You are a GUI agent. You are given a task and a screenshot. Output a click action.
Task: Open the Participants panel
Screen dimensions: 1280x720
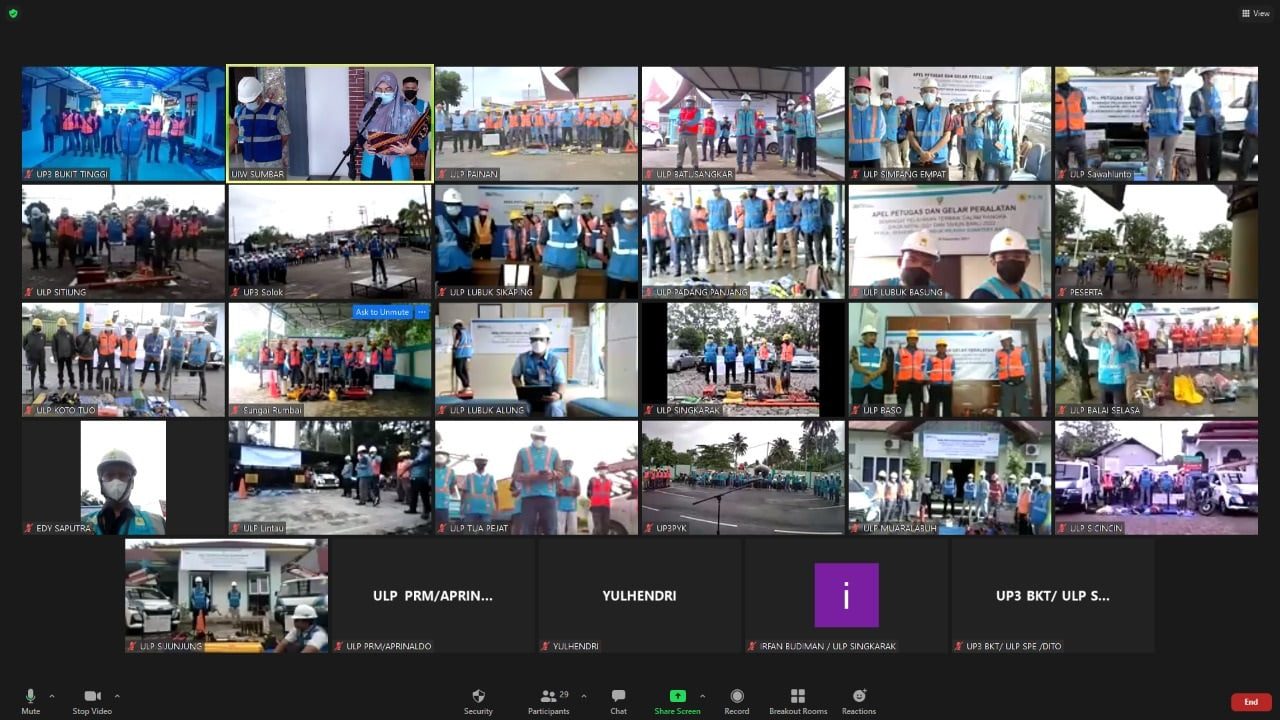[x=548, y=701]
